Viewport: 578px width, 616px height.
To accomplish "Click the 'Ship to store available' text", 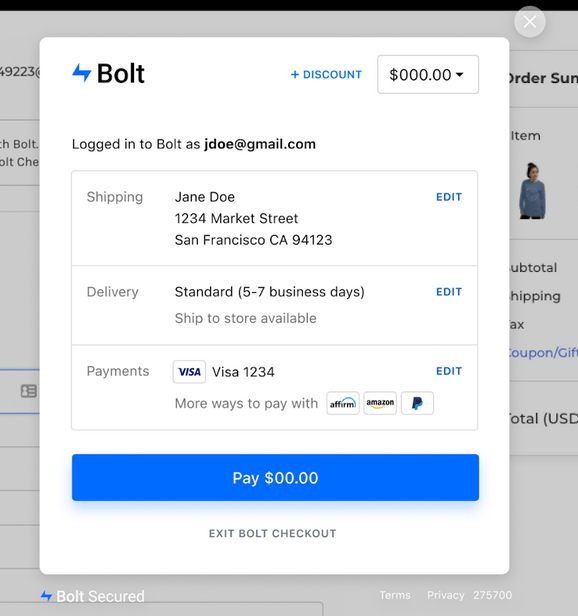I will click(246, 318).
